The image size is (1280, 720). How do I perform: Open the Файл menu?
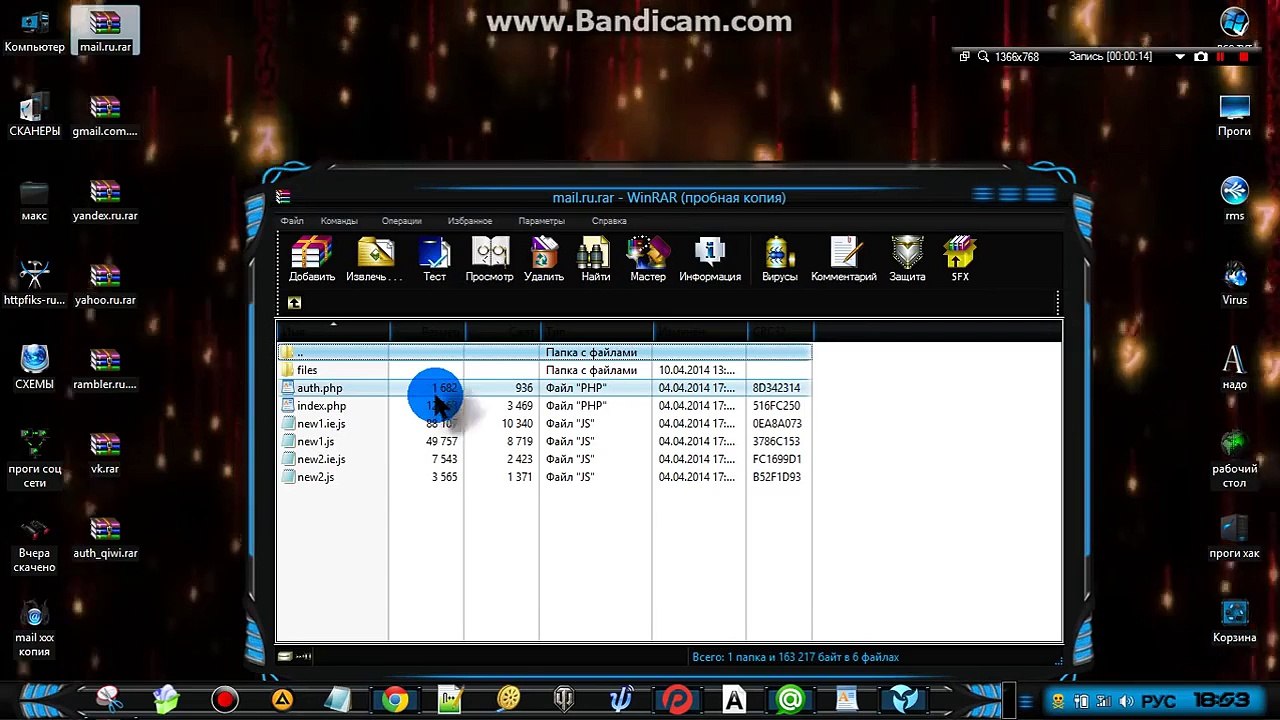[x=292, y=221]
